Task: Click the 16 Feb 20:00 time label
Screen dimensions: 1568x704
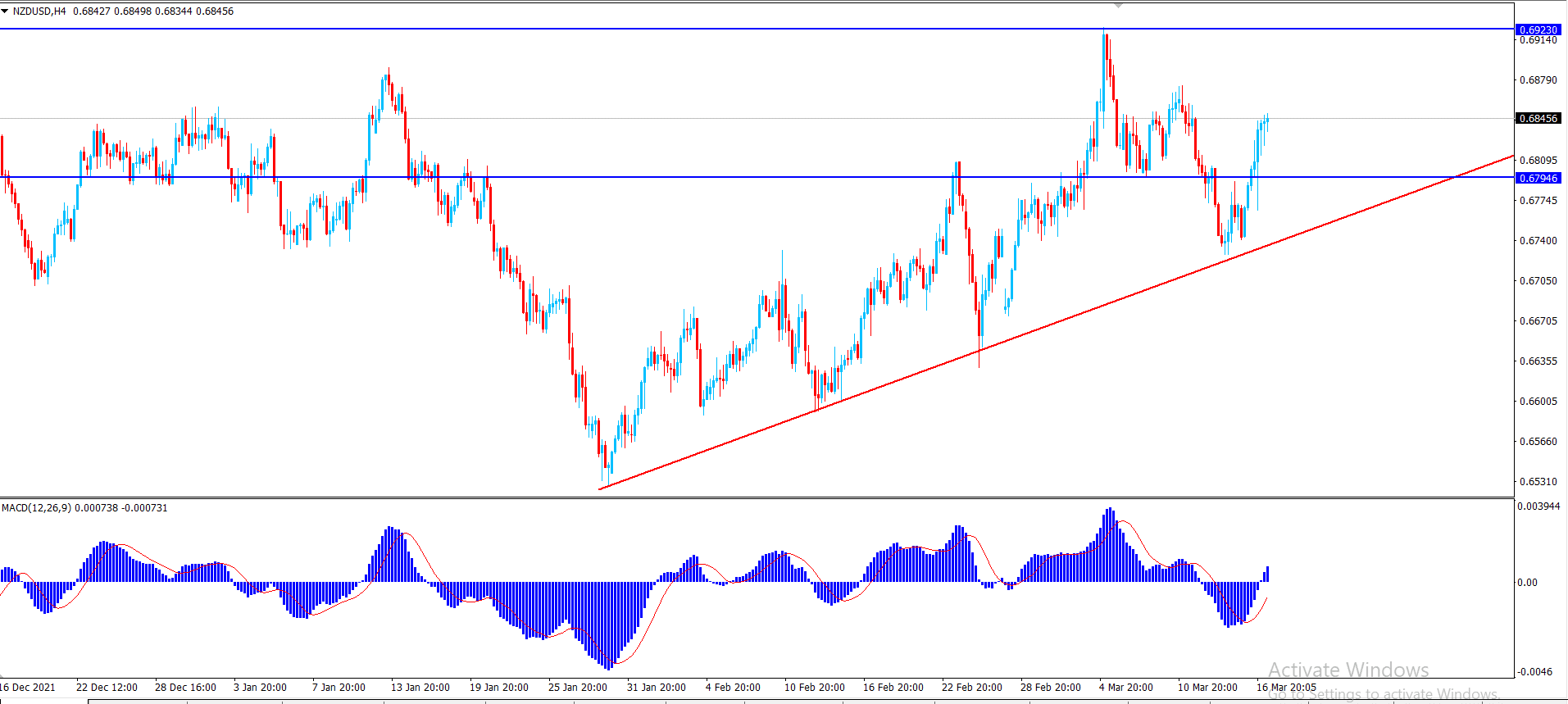Action: [x=893, y=688]
